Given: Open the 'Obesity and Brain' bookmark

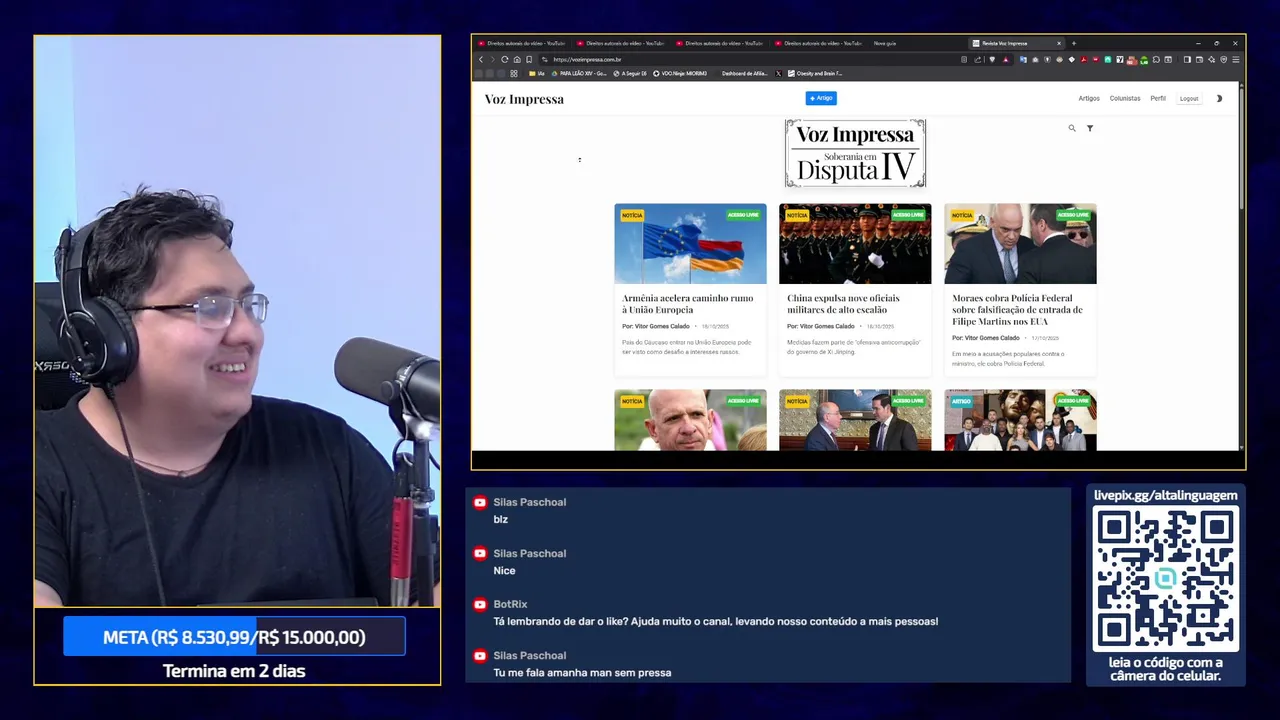Looking at the screenshot, I should [815, 74].
